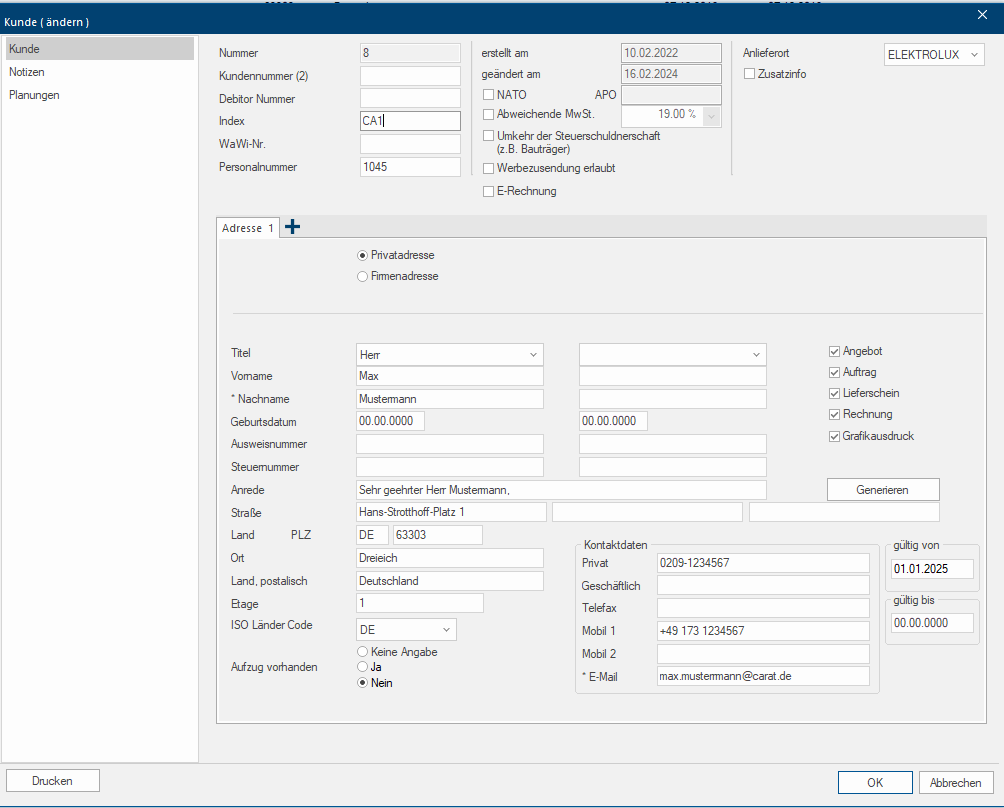Choose the Firmenadresse radio option
Image resolution: width=1004 pixels, height=808 pixels.
click(x=362, y=277)
